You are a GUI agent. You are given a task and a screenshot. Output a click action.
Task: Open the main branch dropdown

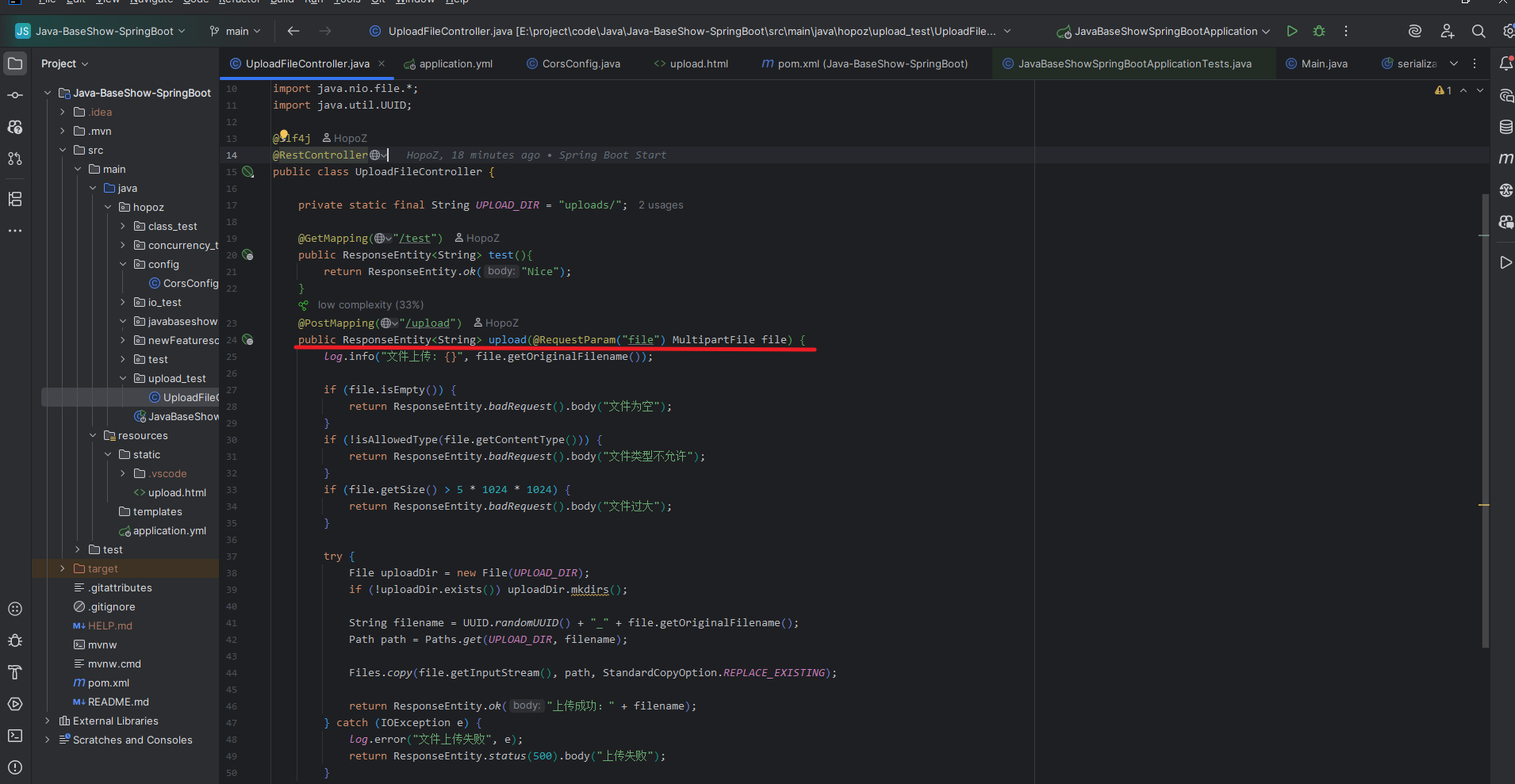(235, 31)
